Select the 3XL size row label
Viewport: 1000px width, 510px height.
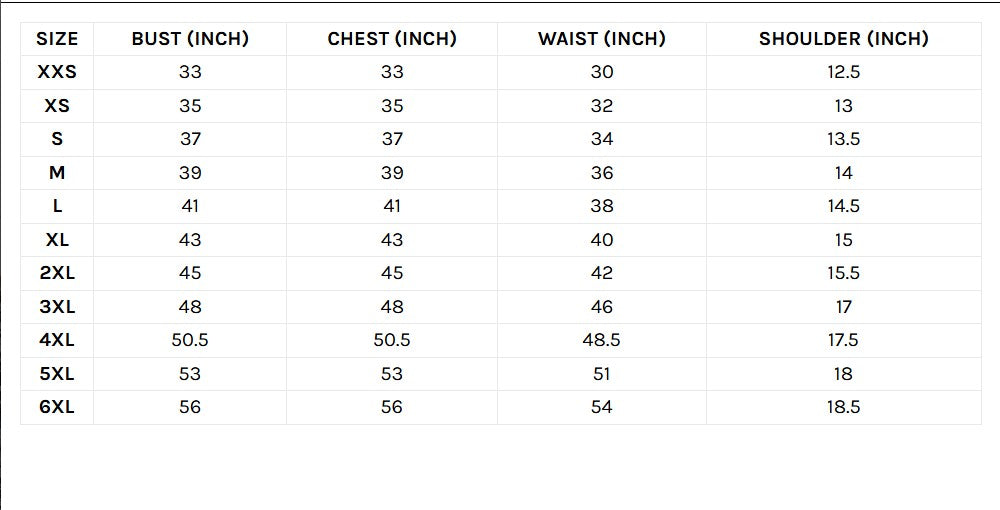(x=57, y=307)
